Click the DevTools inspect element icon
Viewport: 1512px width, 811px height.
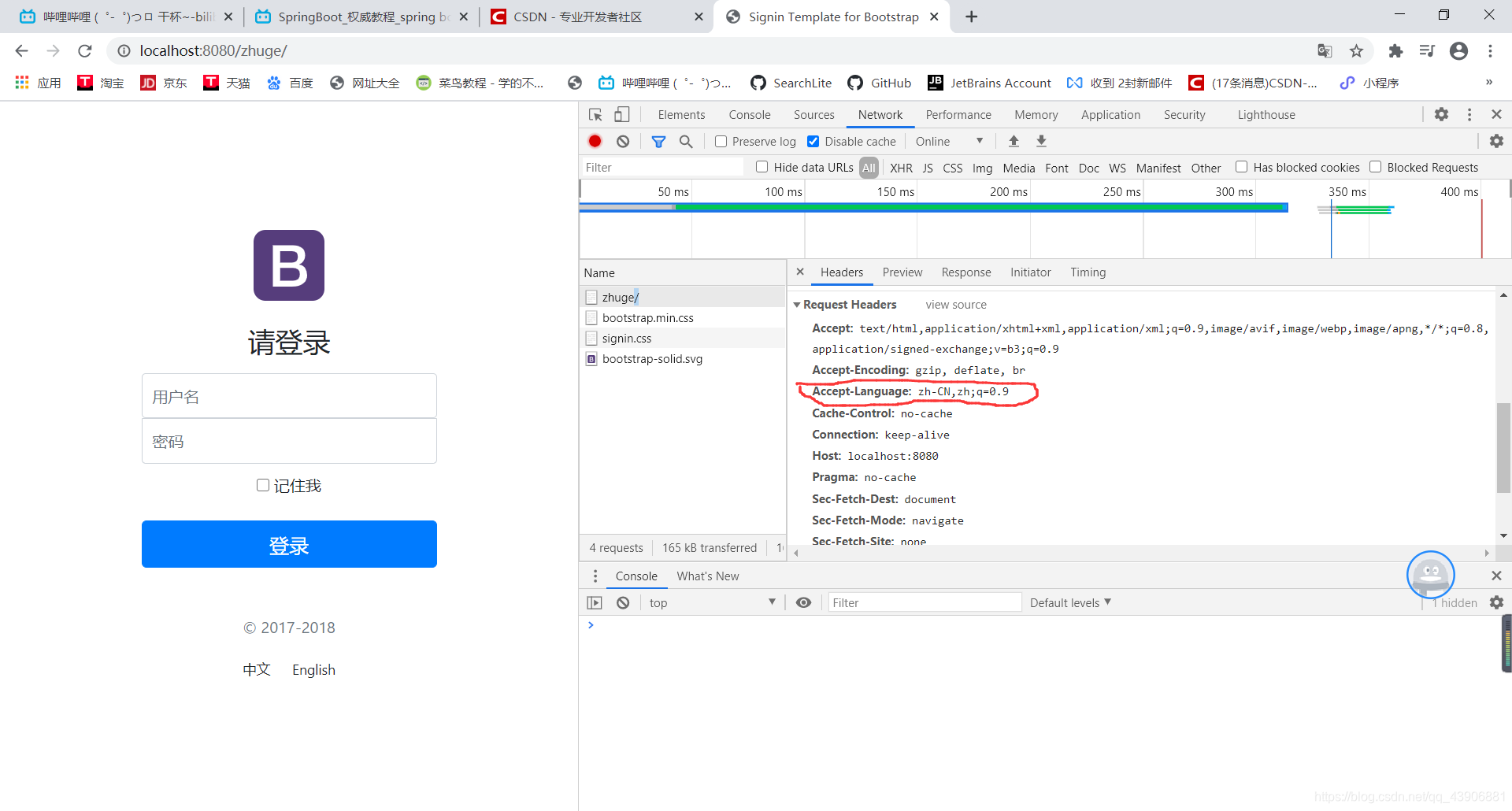click(595, 115)
